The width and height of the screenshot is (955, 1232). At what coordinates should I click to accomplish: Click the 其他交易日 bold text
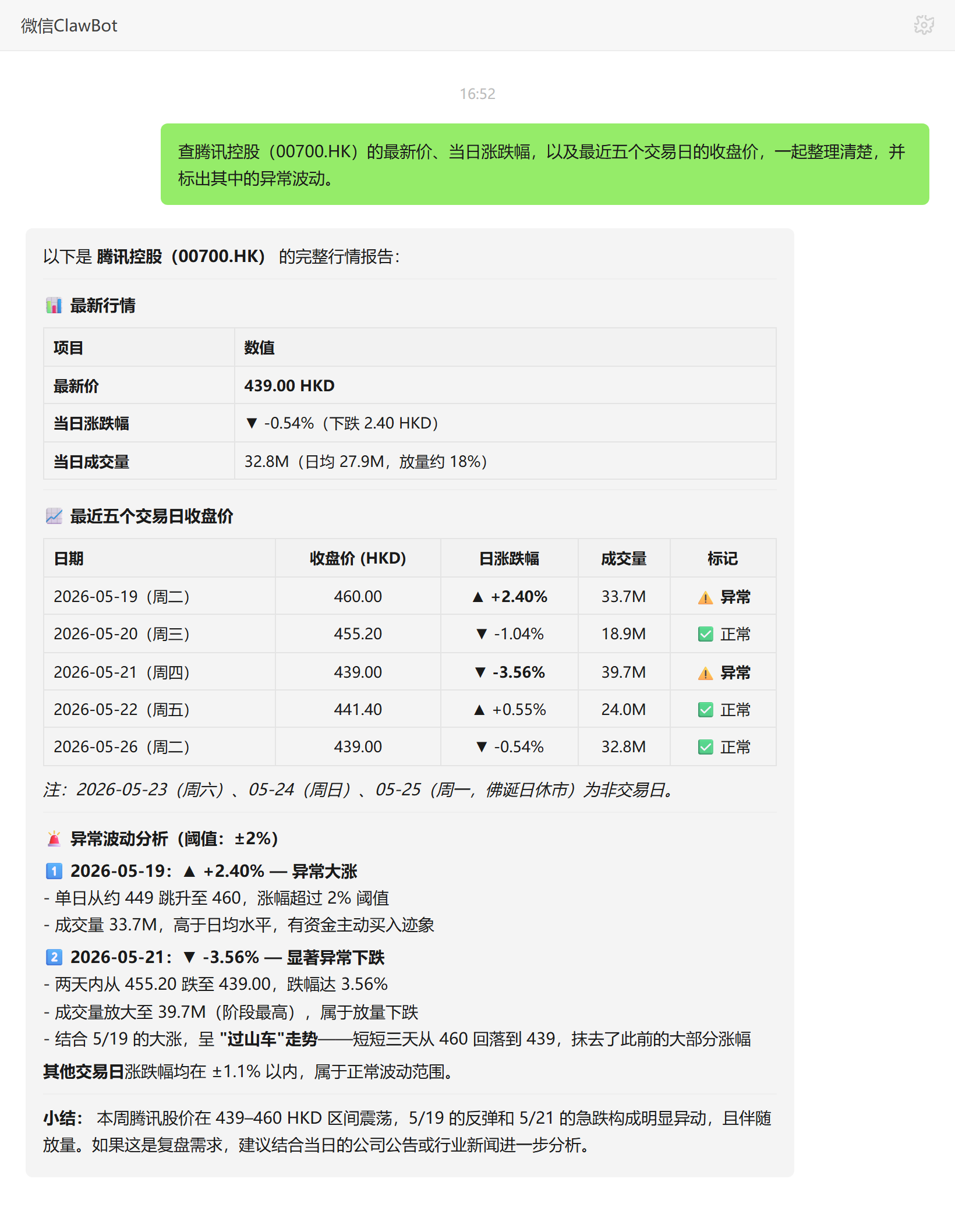(84, 1071)
